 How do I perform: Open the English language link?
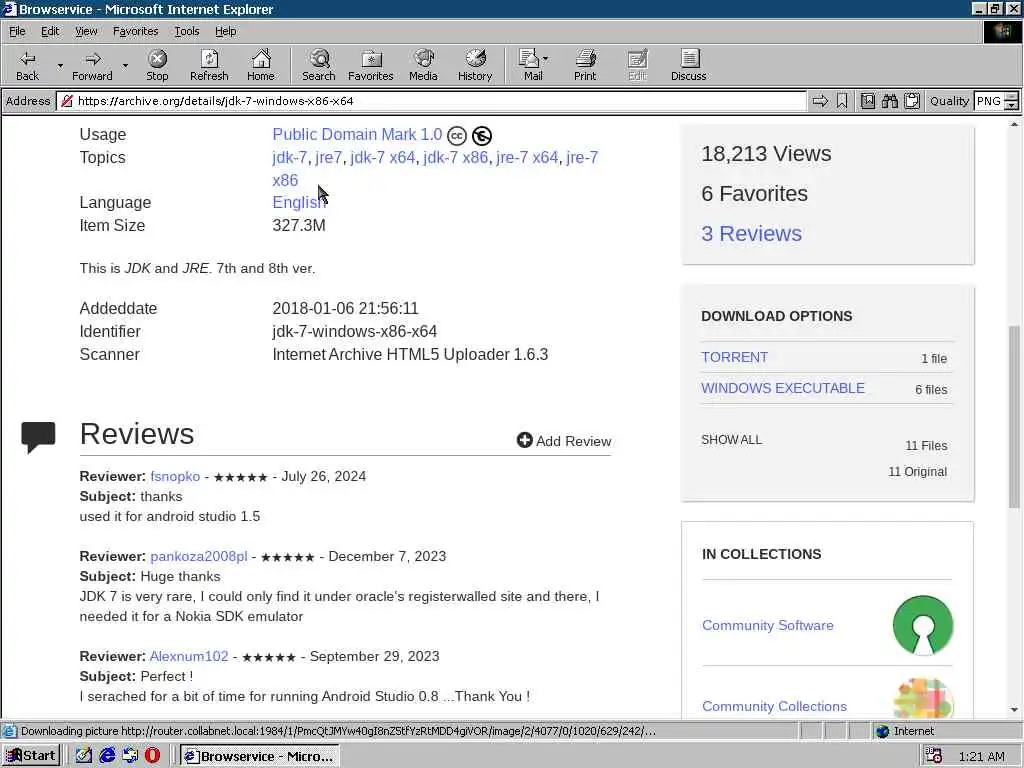pos(297,202)
